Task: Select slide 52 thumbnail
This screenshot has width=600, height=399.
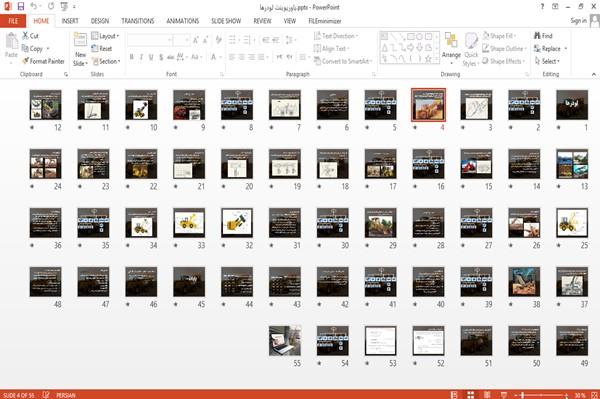Action: [428, 340]
